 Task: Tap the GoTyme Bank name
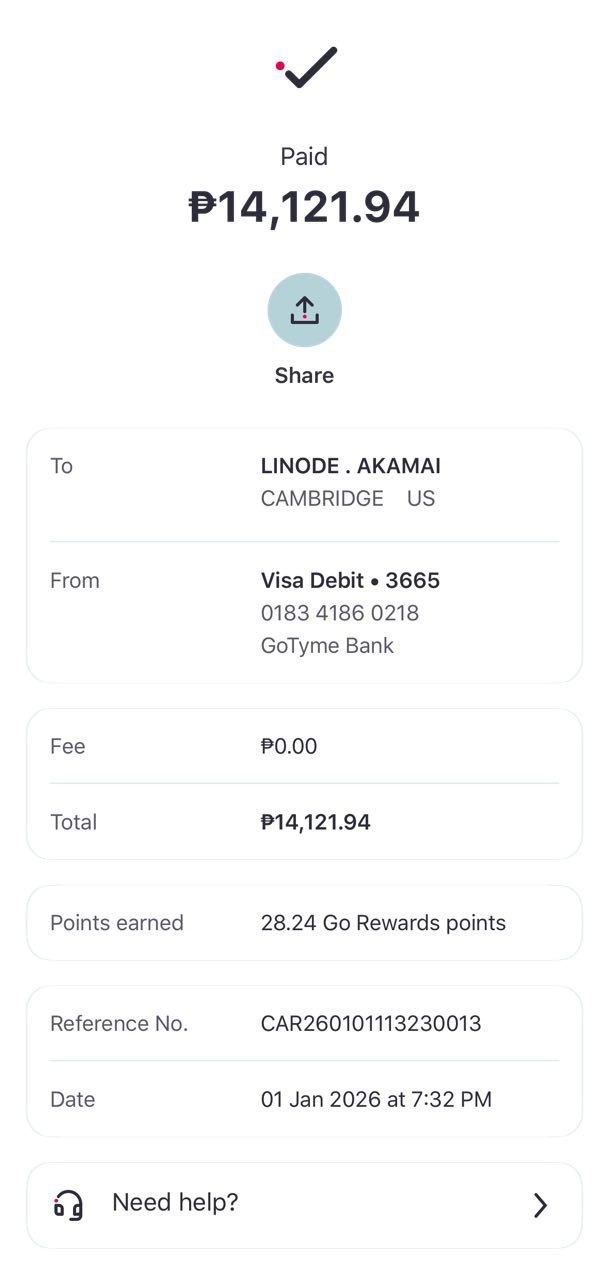(x=327, y=645)
